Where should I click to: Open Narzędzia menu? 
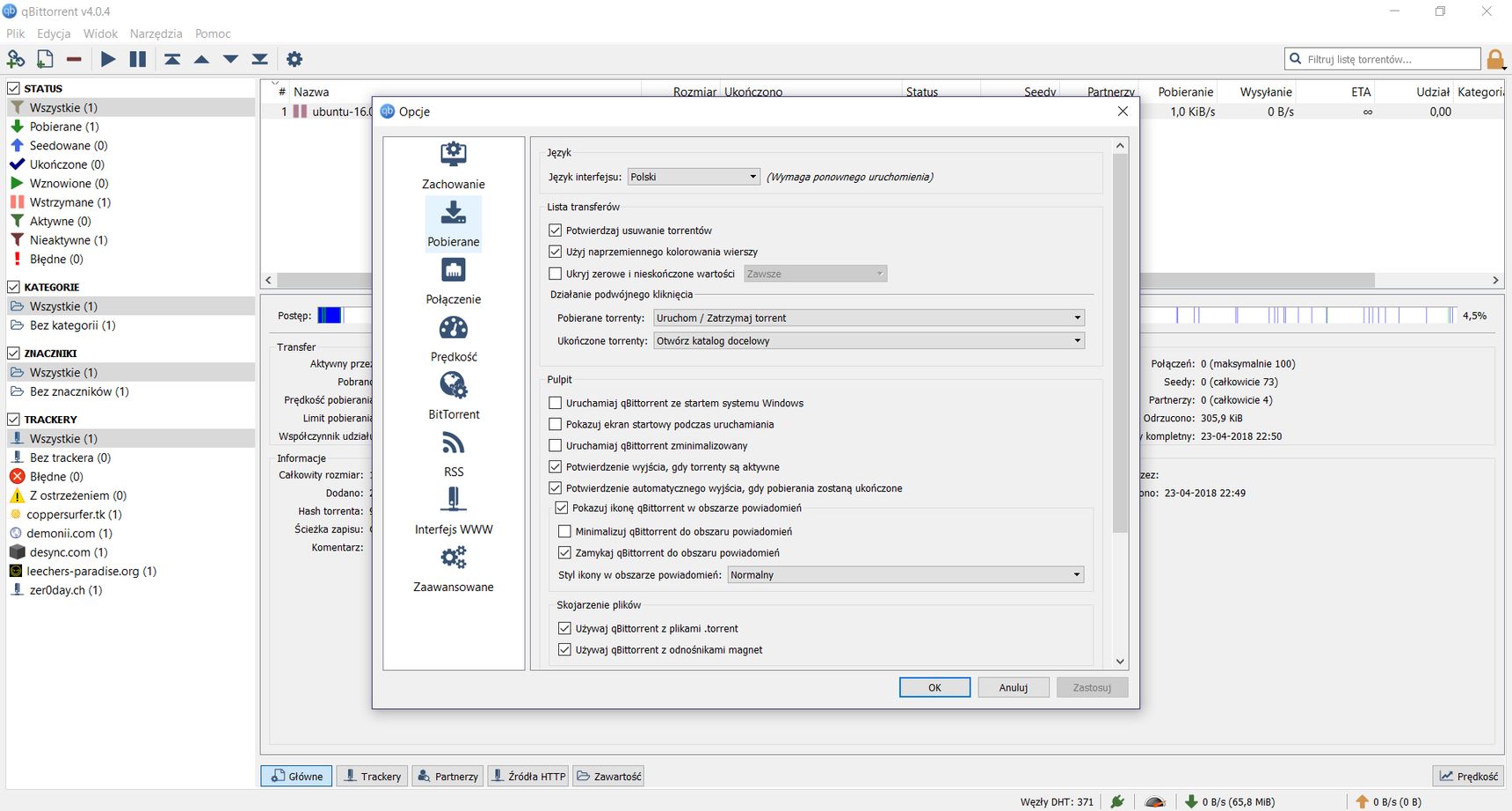(156, 33)
